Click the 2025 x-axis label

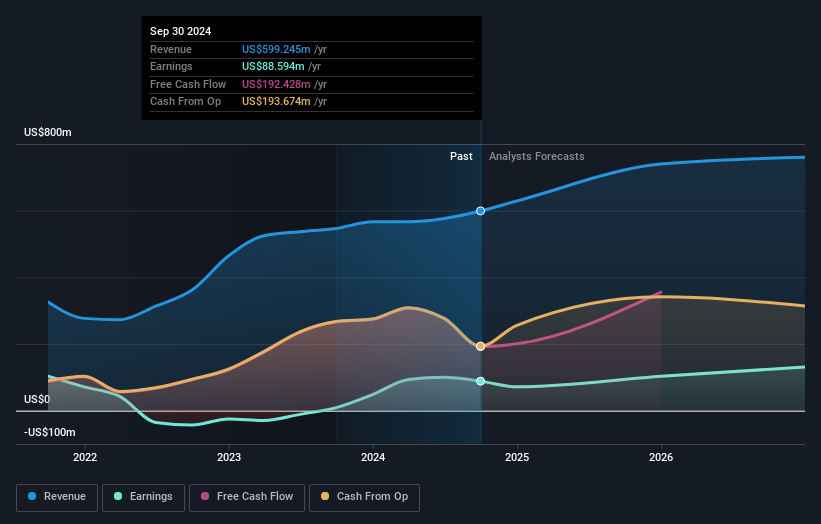(x=517, y=457)
